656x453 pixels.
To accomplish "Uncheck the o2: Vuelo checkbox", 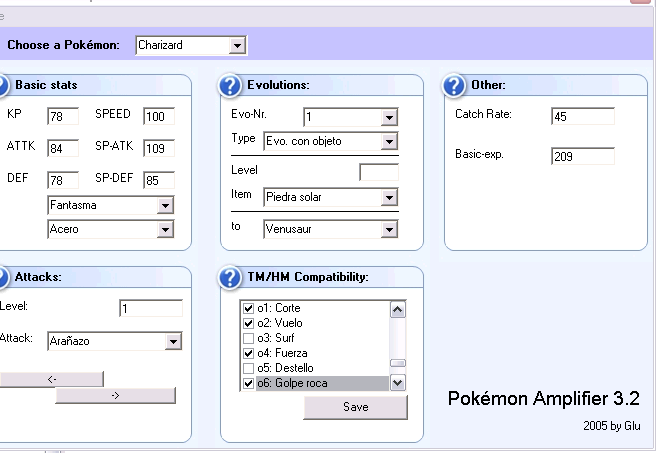I will [249, 323].
